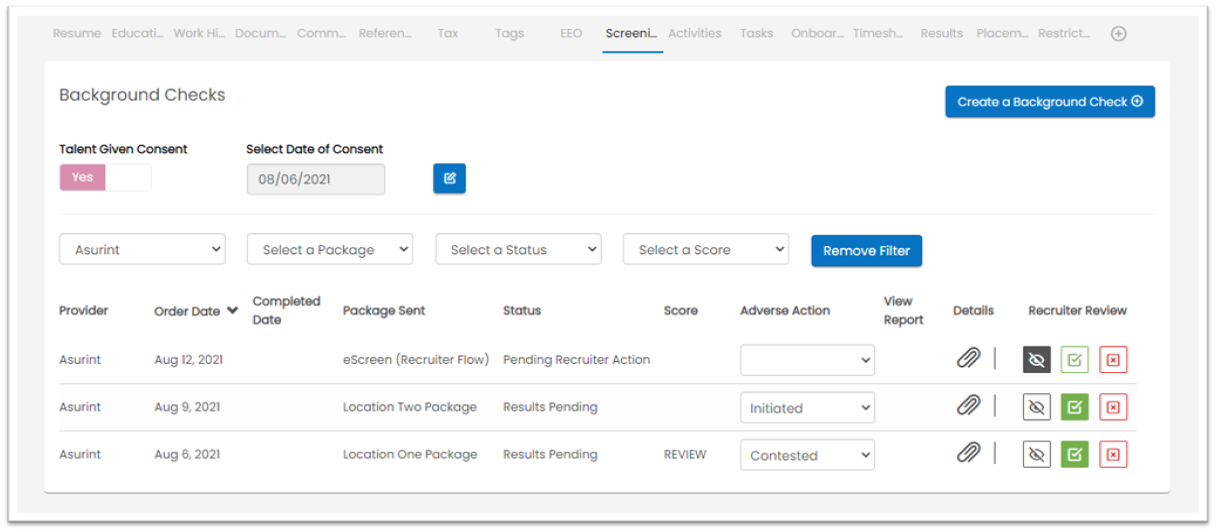Image resolution: width=1216 pixels, height=532 pixels.
Task: Open attachment details for Aug 9 order
Action: [x=968, y=406]
